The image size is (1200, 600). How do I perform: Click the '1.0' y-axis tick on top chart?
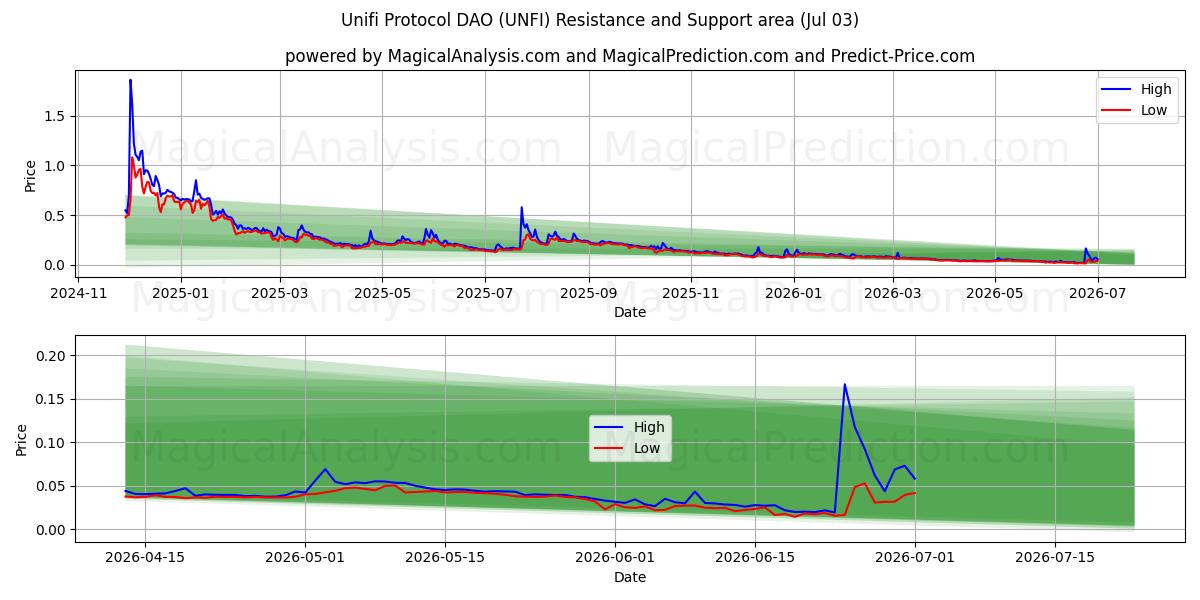(56, 166)
